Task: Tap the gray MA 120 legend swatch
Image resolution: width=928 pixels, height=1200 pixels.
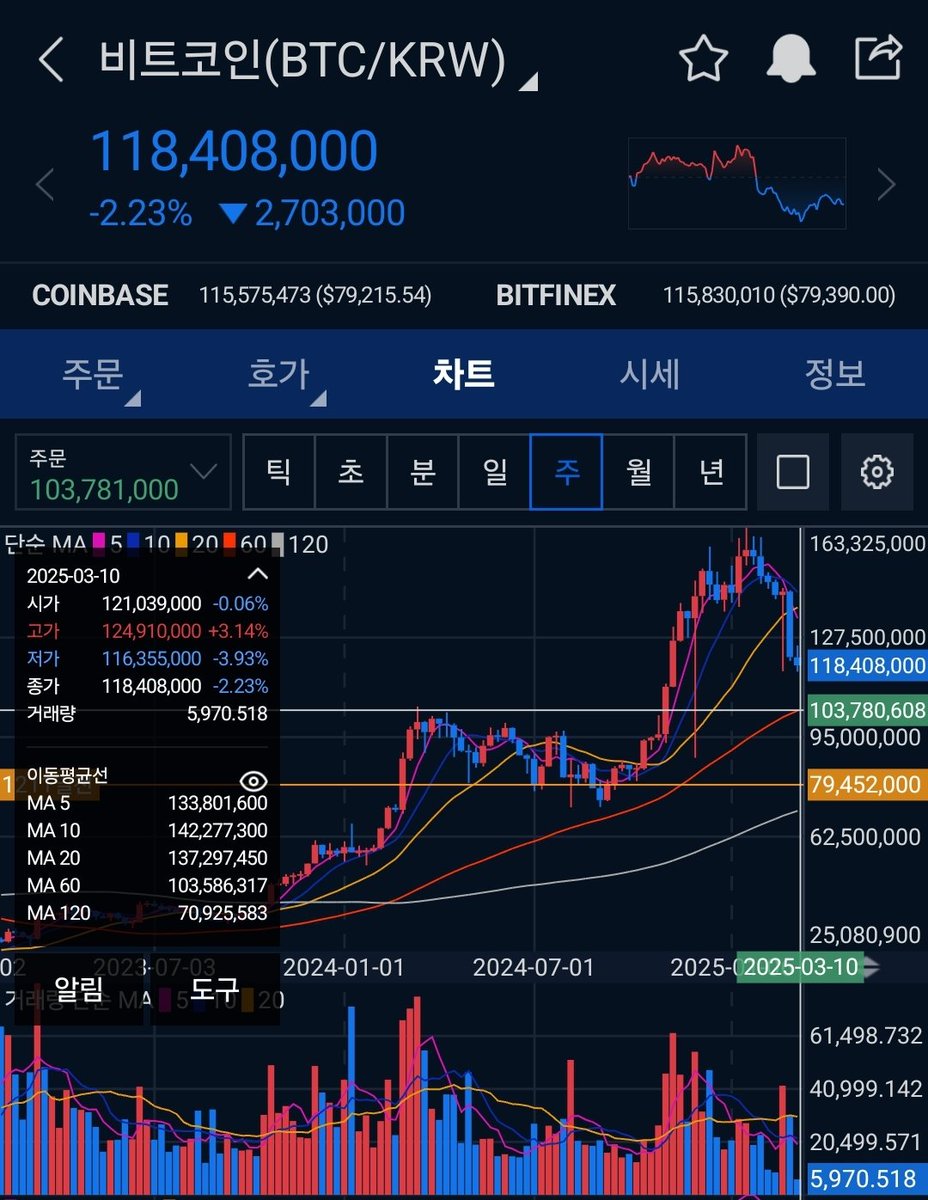Action: (278, 544)
